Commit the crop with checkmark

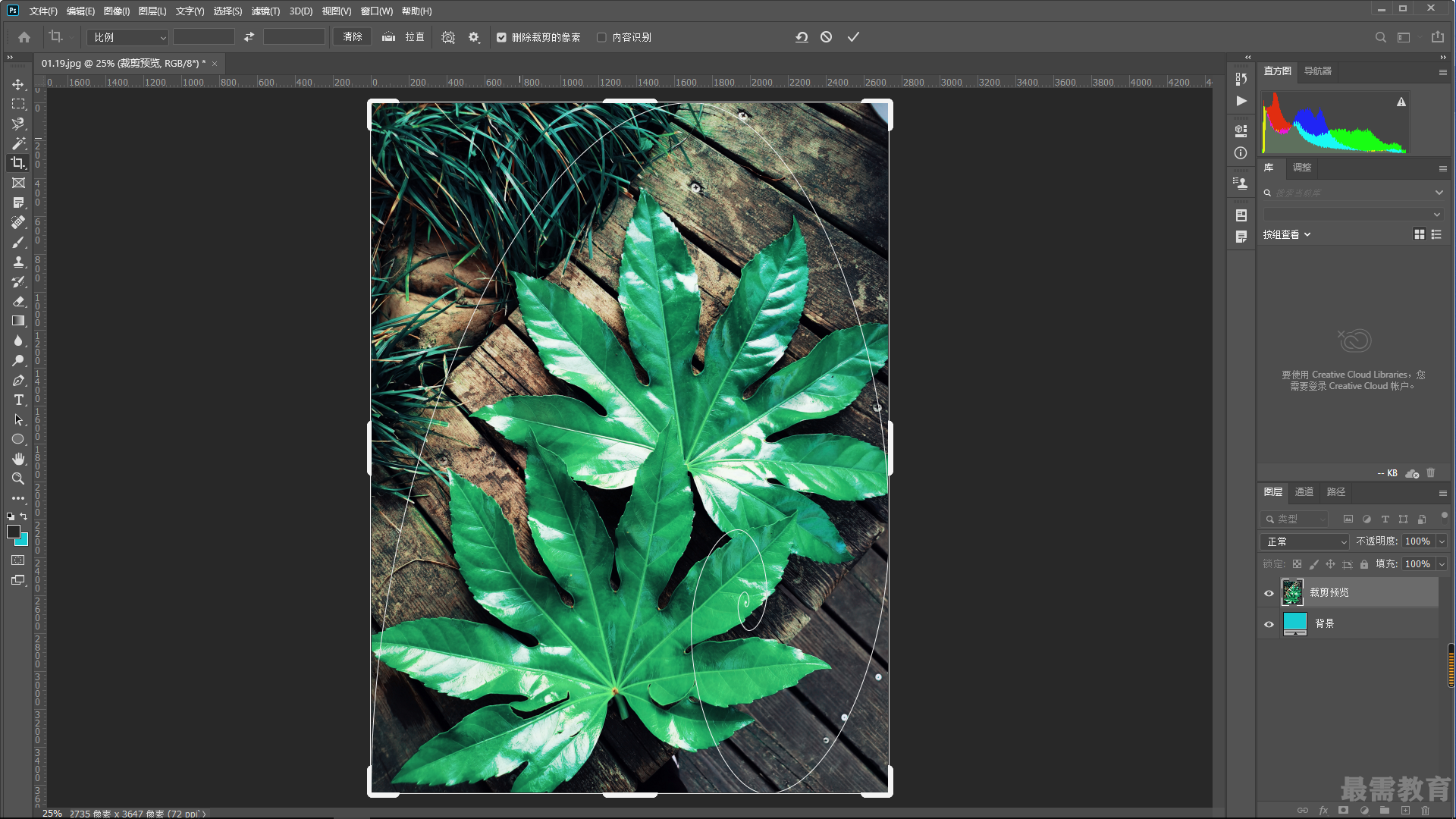[853, 36]
